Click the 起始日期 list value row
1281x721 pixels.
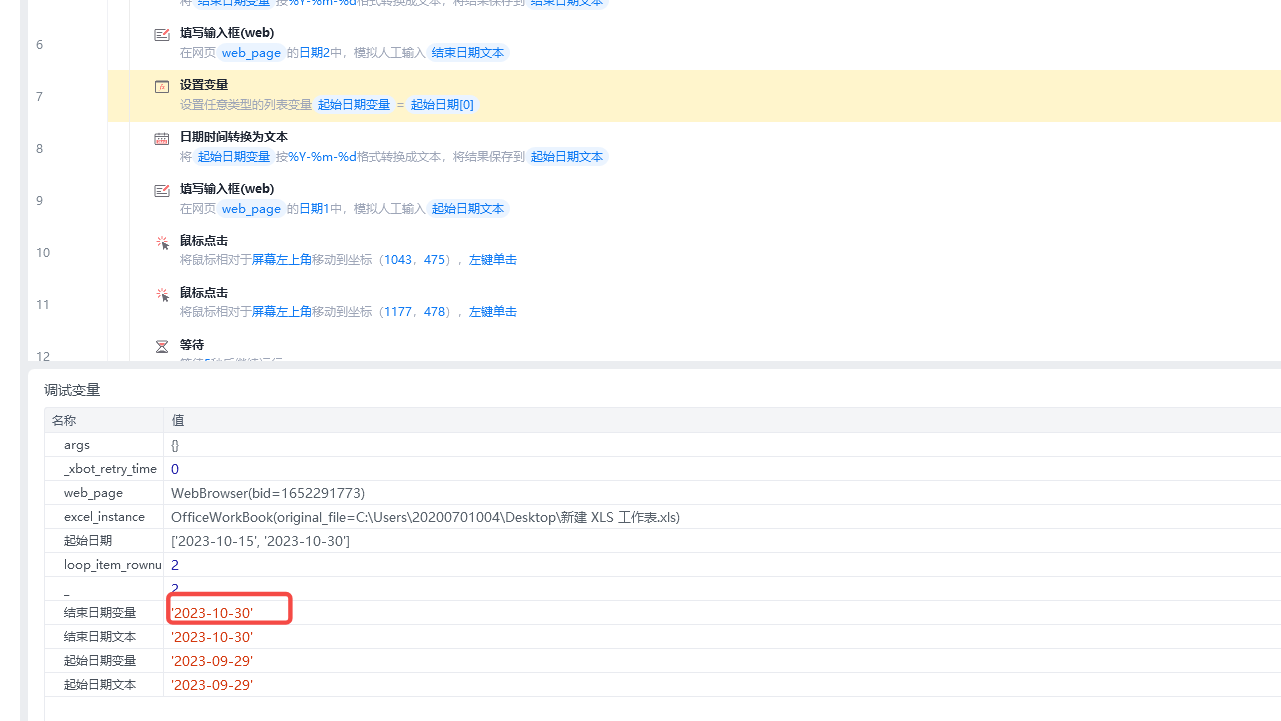point(662,541)
